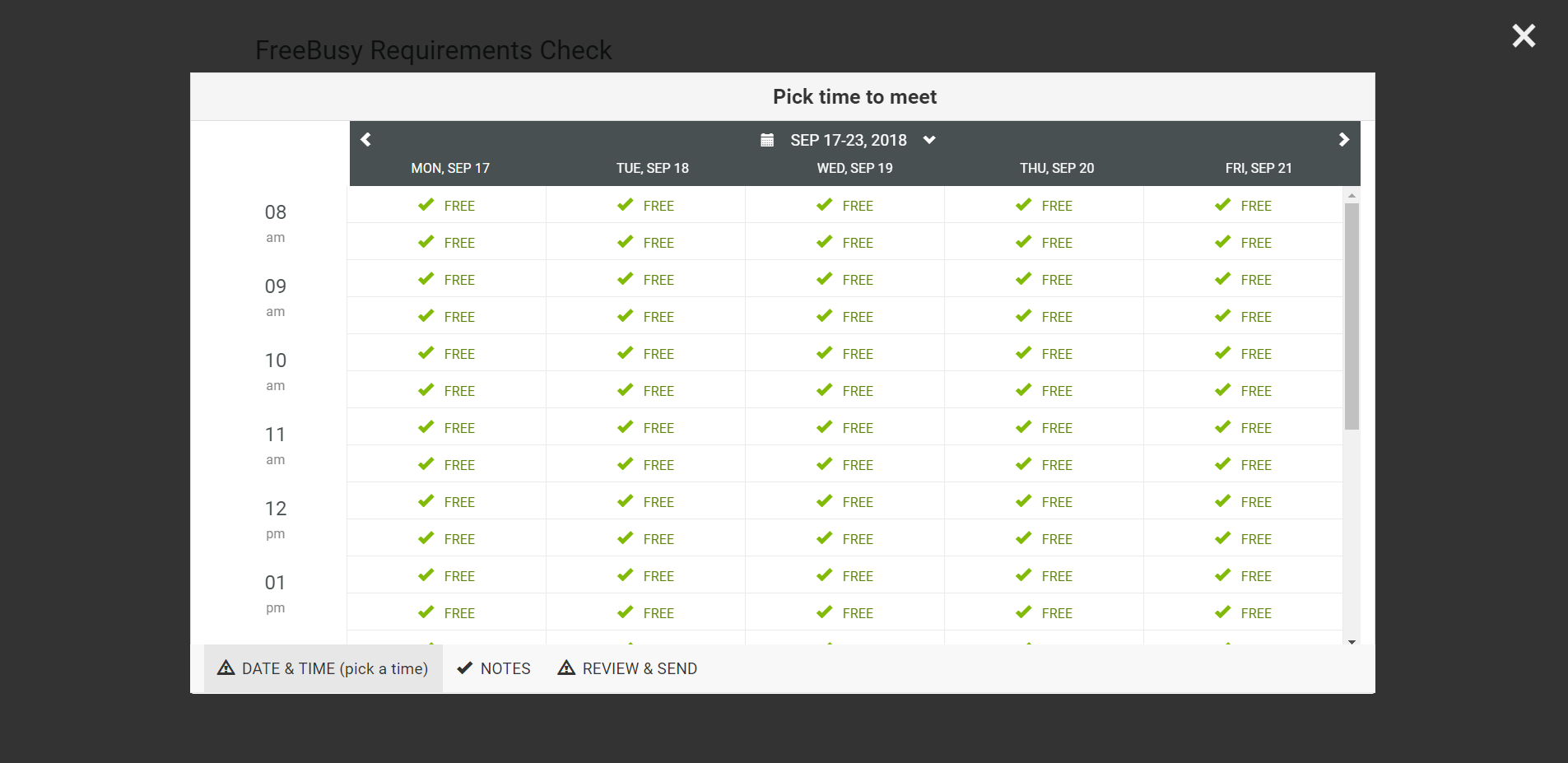
Task: Click the checkmark icon beside NOTES
Action: [464, 668]
